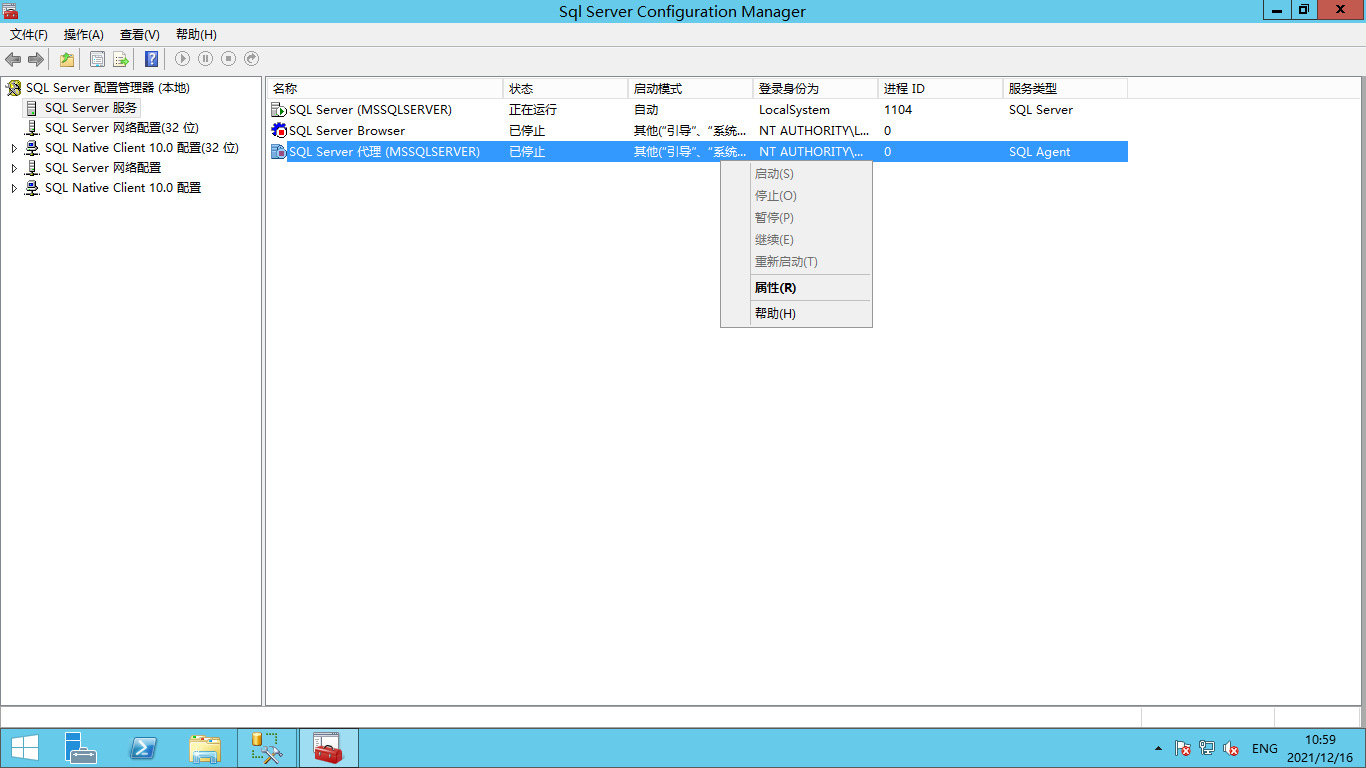This screenshot has height=768, width=1366.
Task: Select the SQL Native Client 10.0 配置 label without (32 位)
Action: click(x=123, y=188)
